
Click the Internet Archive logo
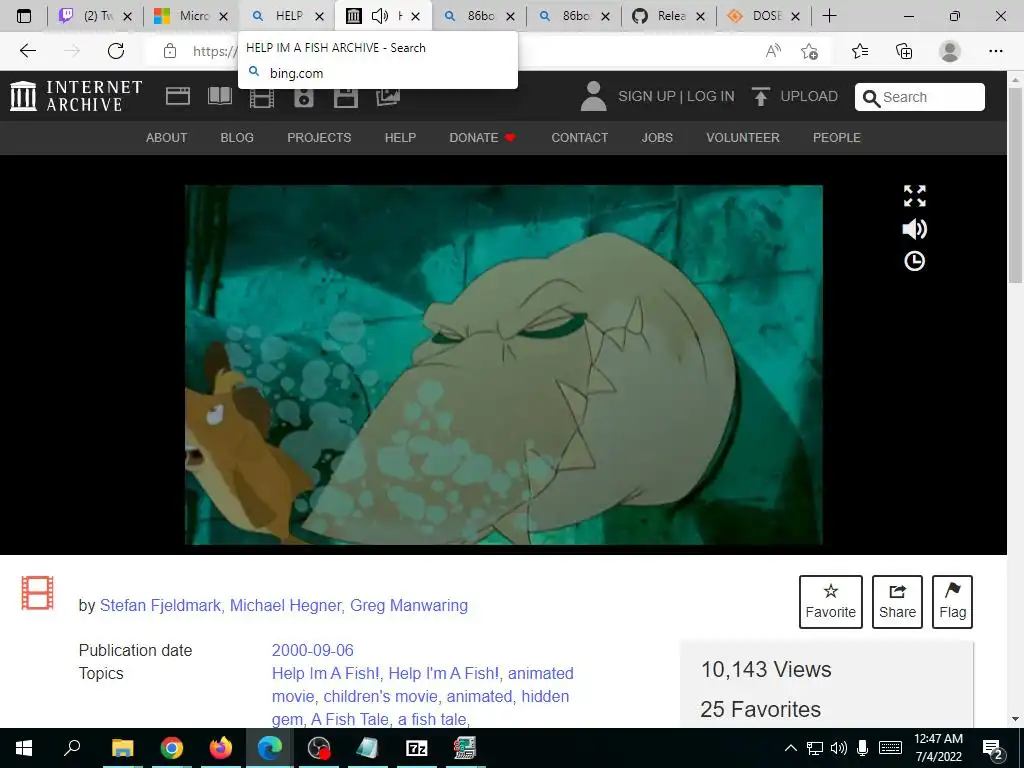coord(76,96)
